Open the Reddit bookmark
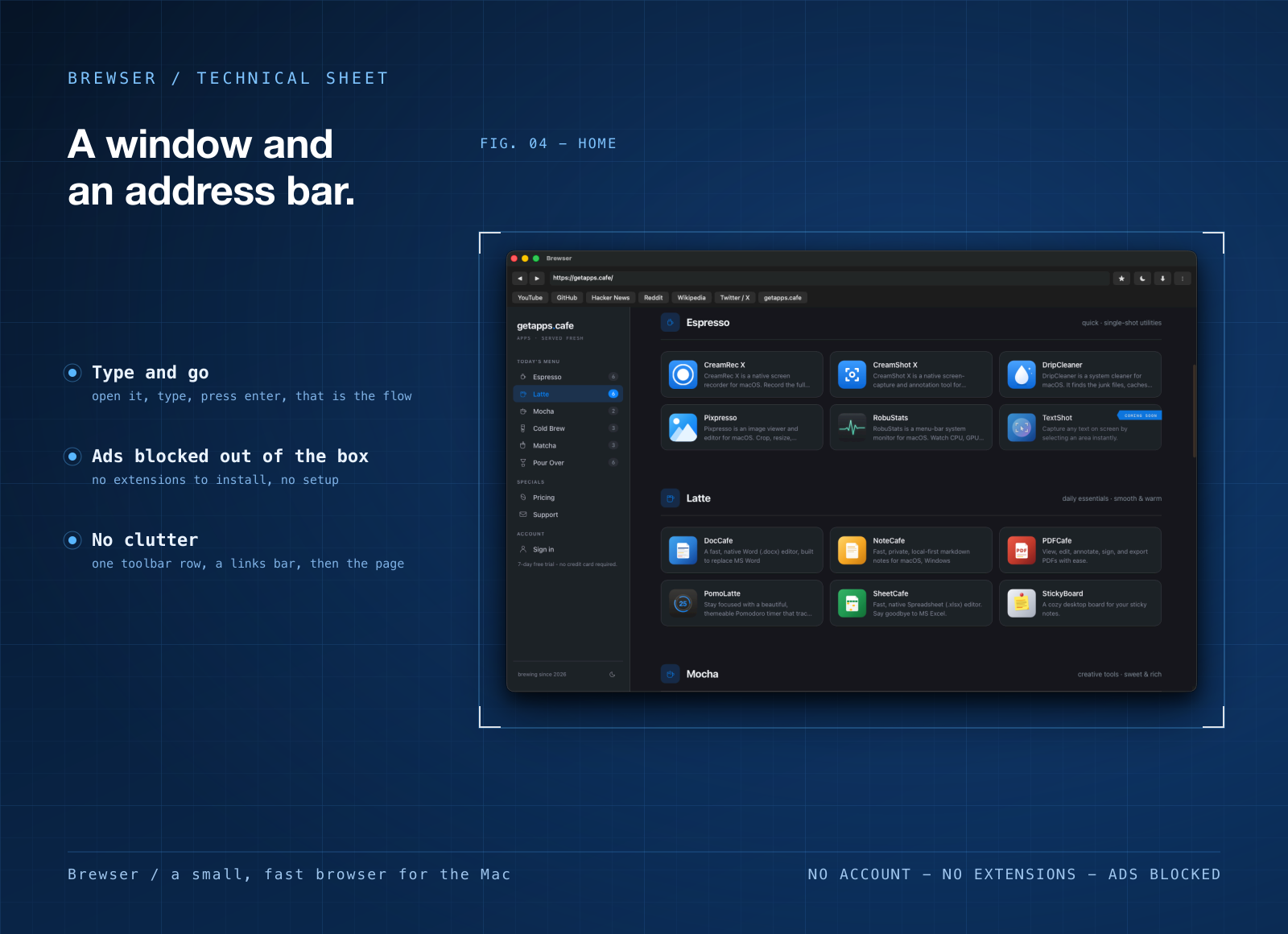This screenshot has width=1288, height=934. 654,298
